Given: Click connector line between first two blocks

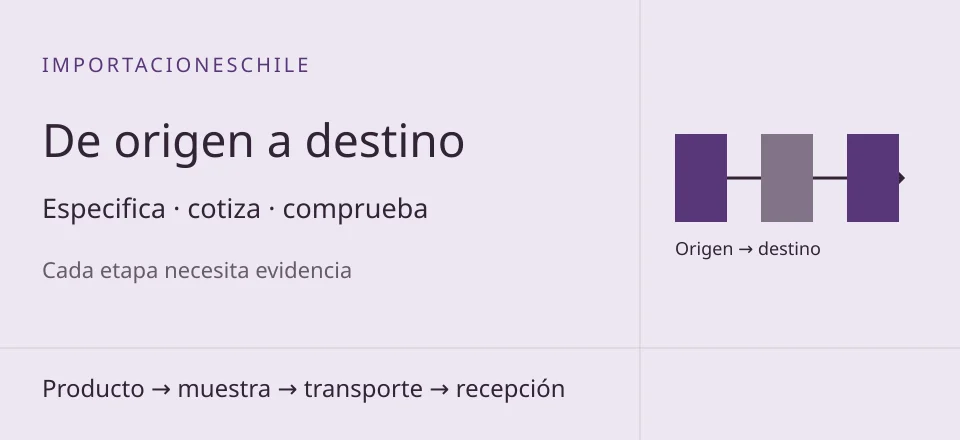Looking at the screenshot, I should pyautogui.click(x=744, y=178).
